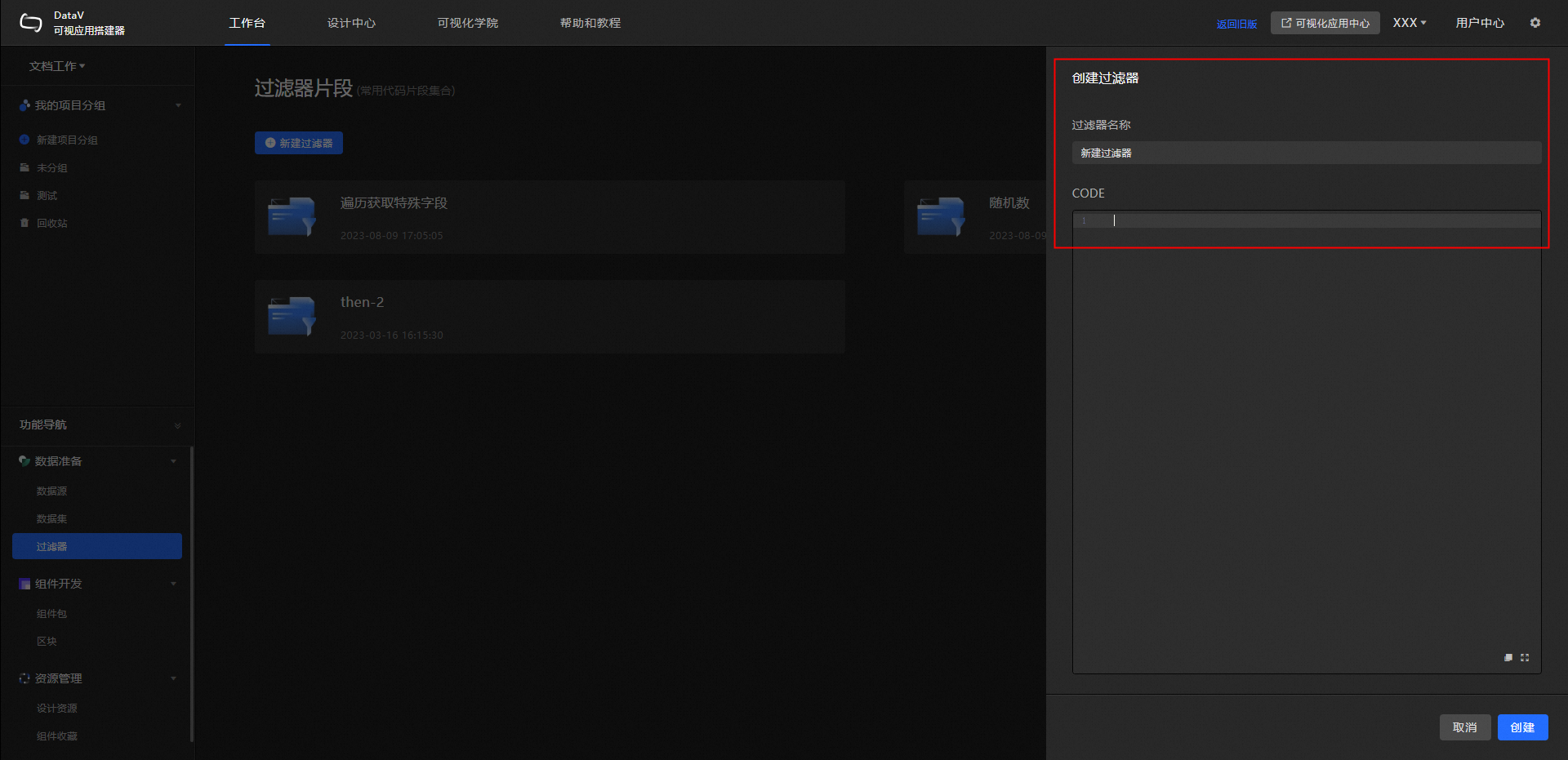Open 设计资源 in the navigation
Image resolution: width=1568 pixels, height=760 pixels.
pos(56,708)
